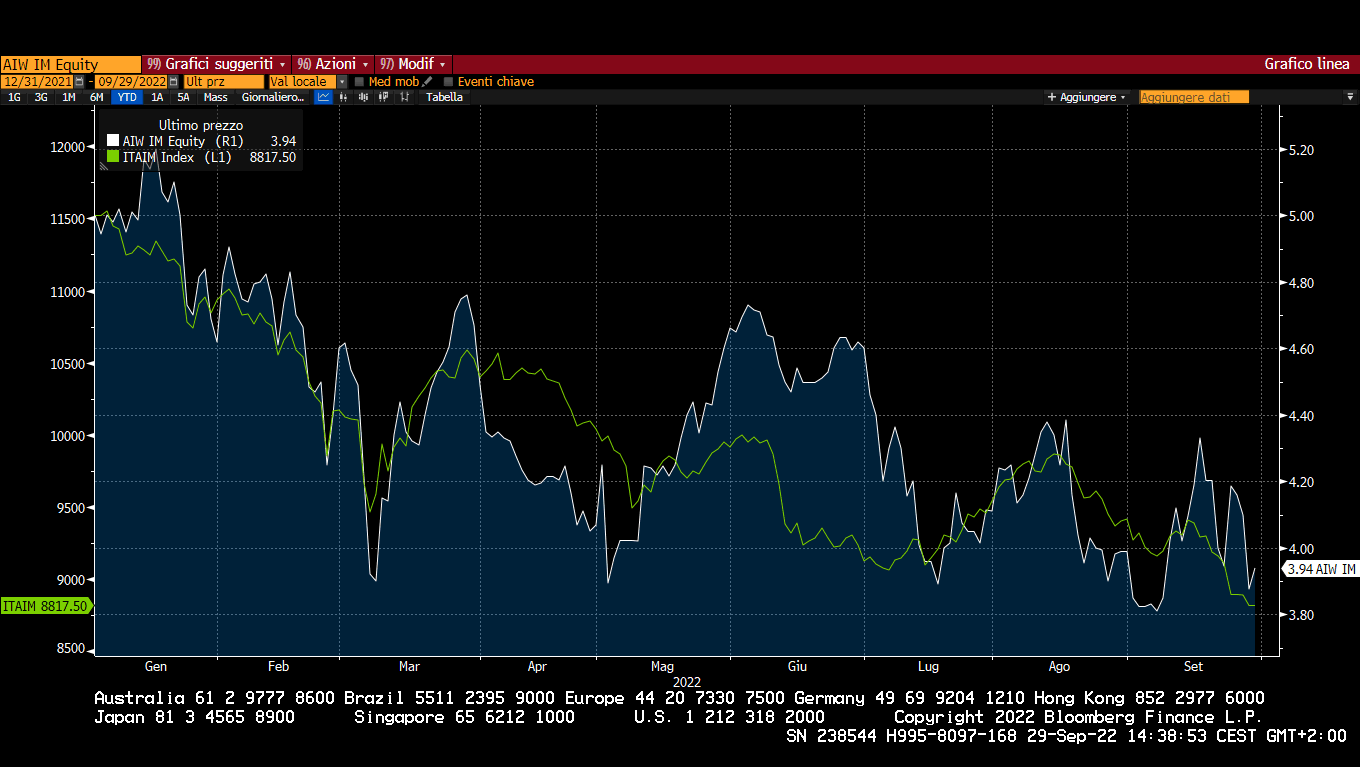Open the Aggiungere dropdown
The image size is (1360, 767).
point(1086,97)
